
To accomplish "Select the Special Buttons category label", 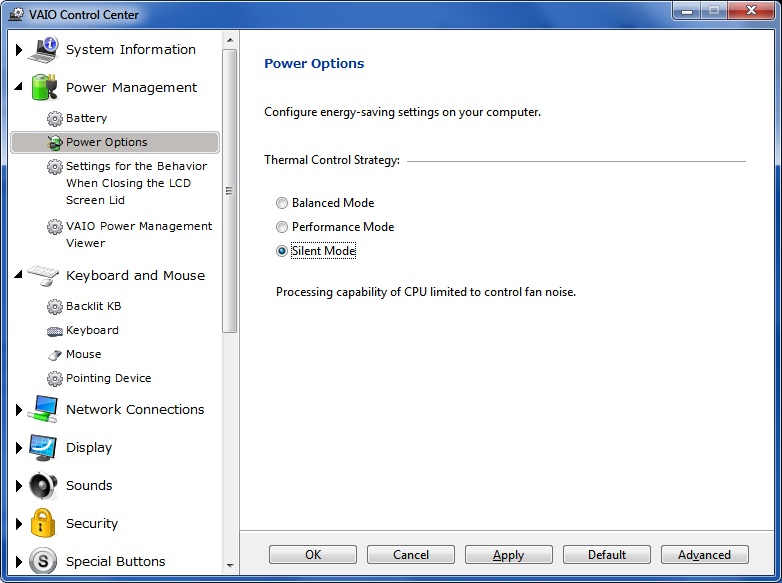I will 116,562.
